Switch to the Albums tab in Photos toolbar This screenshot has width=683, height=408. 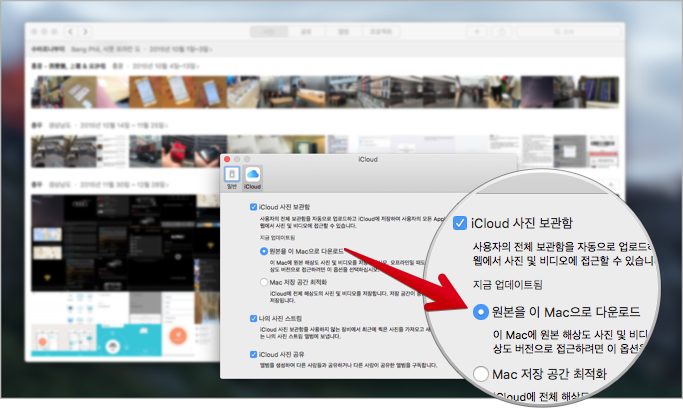pos(344,32)
